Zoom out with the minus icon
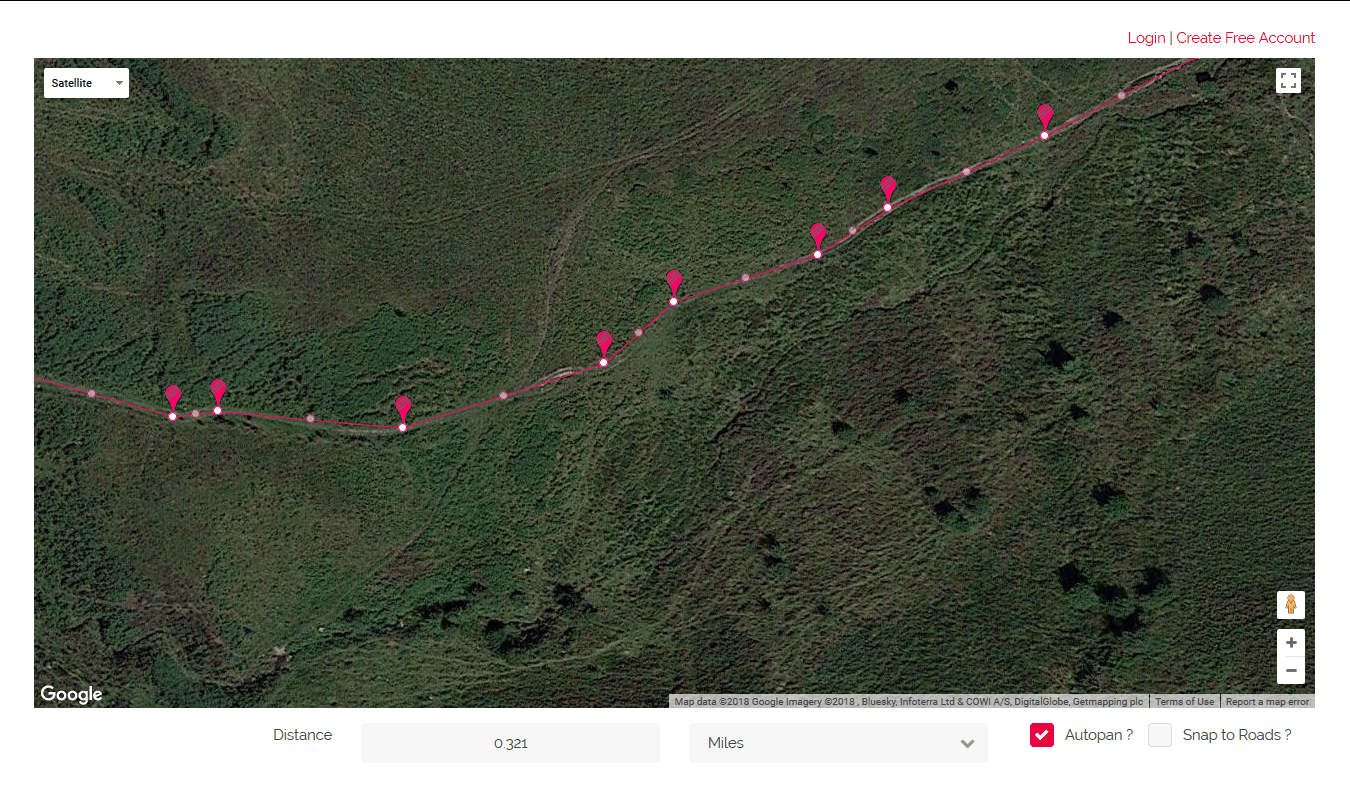Screen dimensions: 1350x798 (x=1291, y=670)
